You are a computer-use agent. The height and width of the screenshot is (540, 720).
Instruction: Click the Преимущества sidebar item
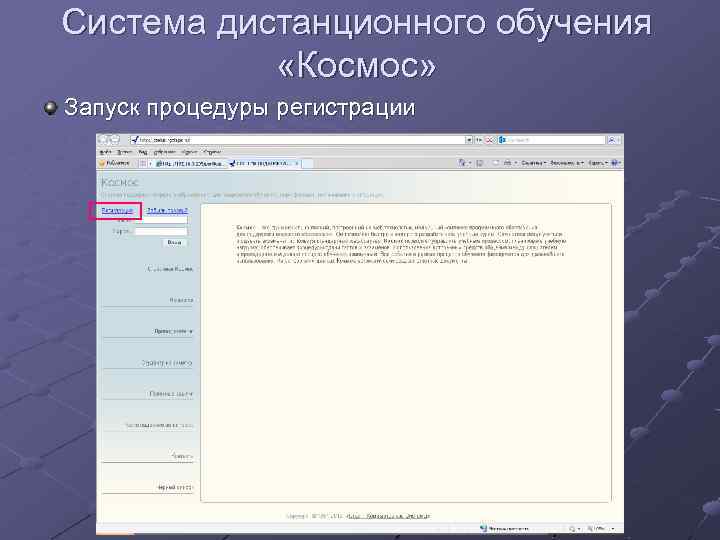click(173, 331)
